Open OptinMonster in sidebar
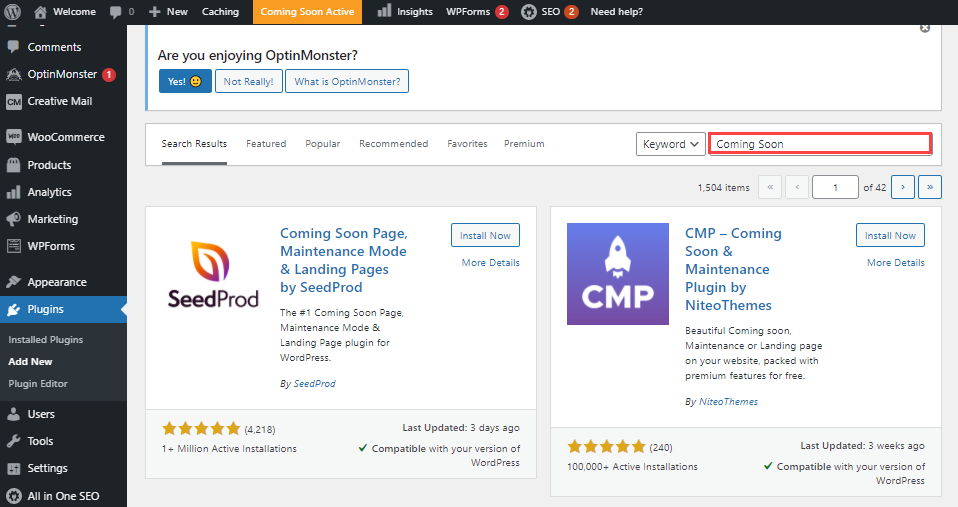Viewport: 958px width, 507px height. 64,75
